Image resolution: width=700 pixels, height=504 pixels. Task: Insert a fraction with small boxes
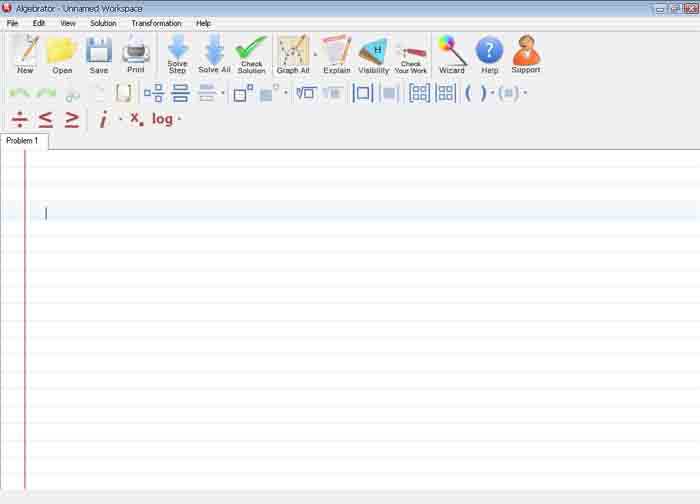click(154, 93)
